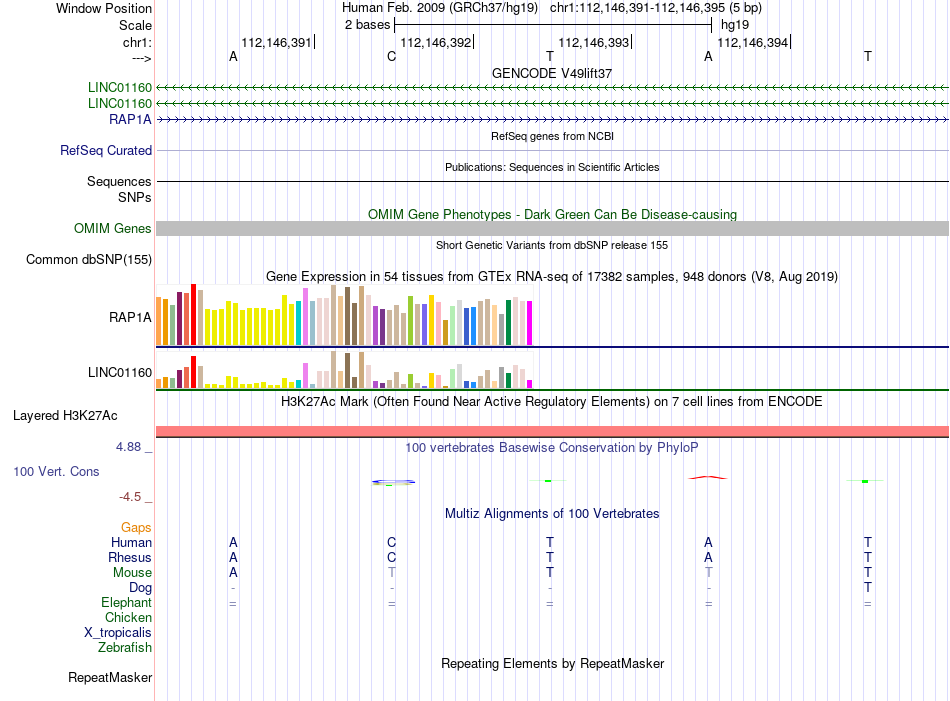
Task: Click the 'Rhesus' alignment species label
Action: (130, 558)
